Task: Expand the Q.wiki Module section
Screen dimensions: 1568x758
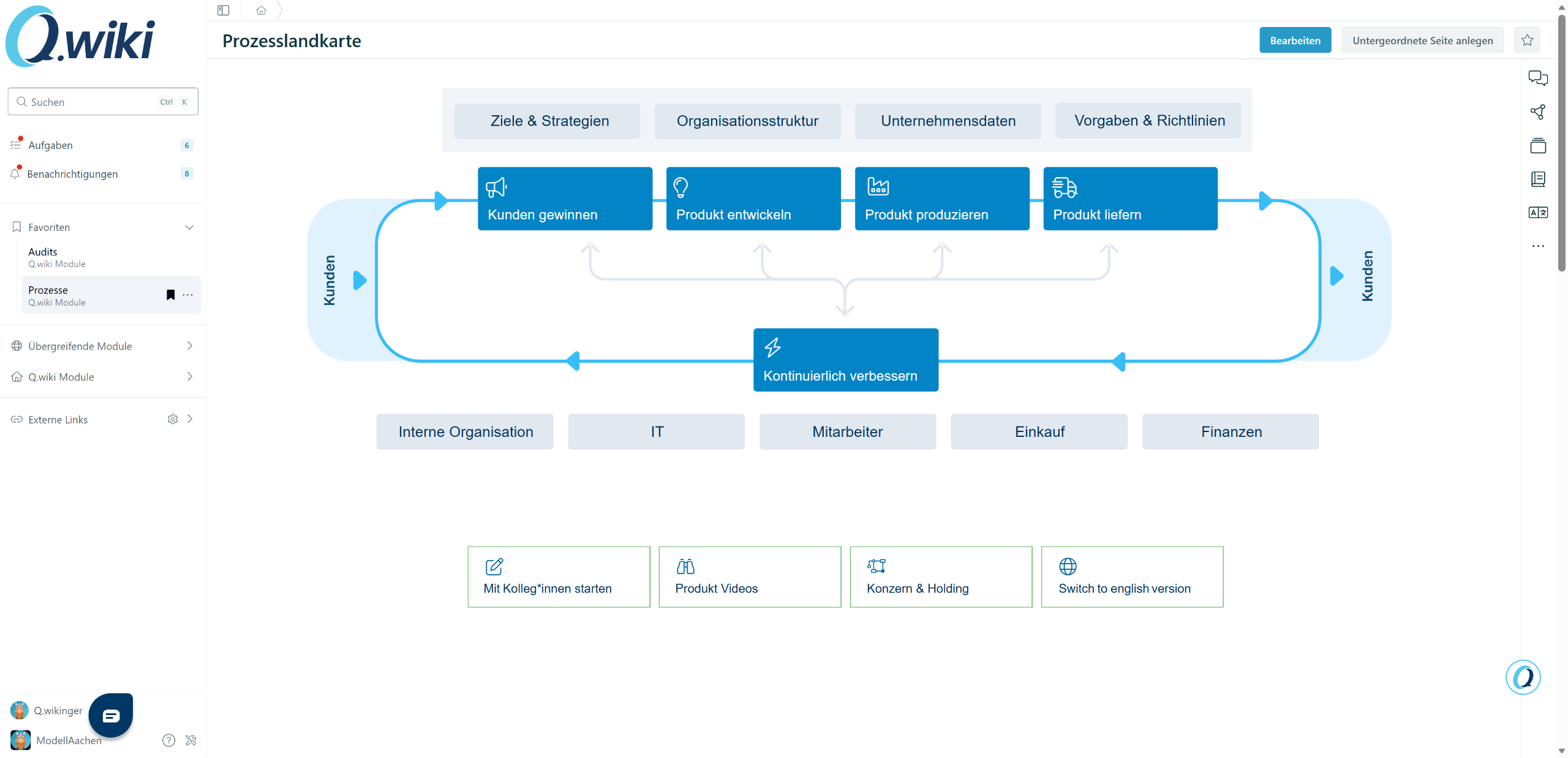Action: (x=189, y=377)
